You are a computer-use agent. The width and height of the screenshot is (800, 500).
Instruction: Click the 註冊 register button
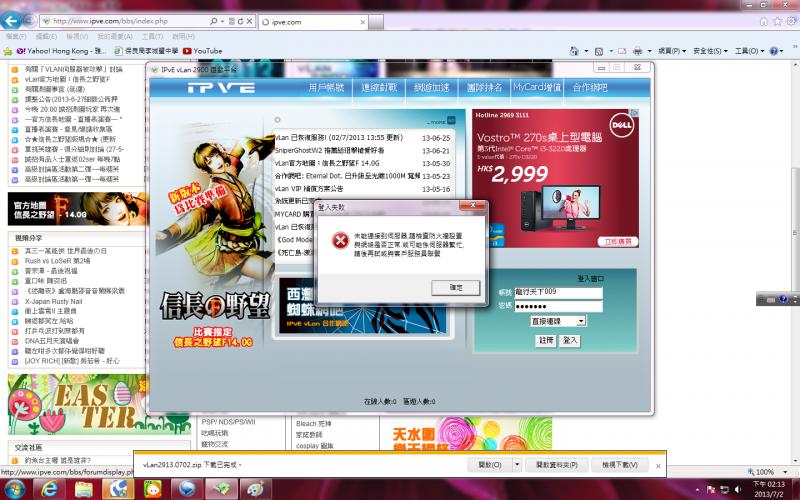546,340
